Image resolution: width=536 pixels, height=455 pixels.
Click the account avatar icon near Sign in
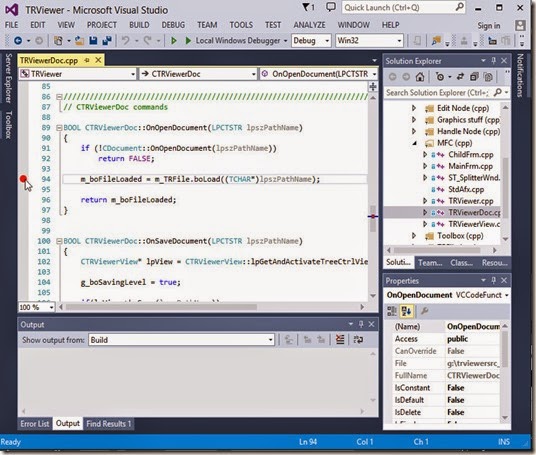520,25
